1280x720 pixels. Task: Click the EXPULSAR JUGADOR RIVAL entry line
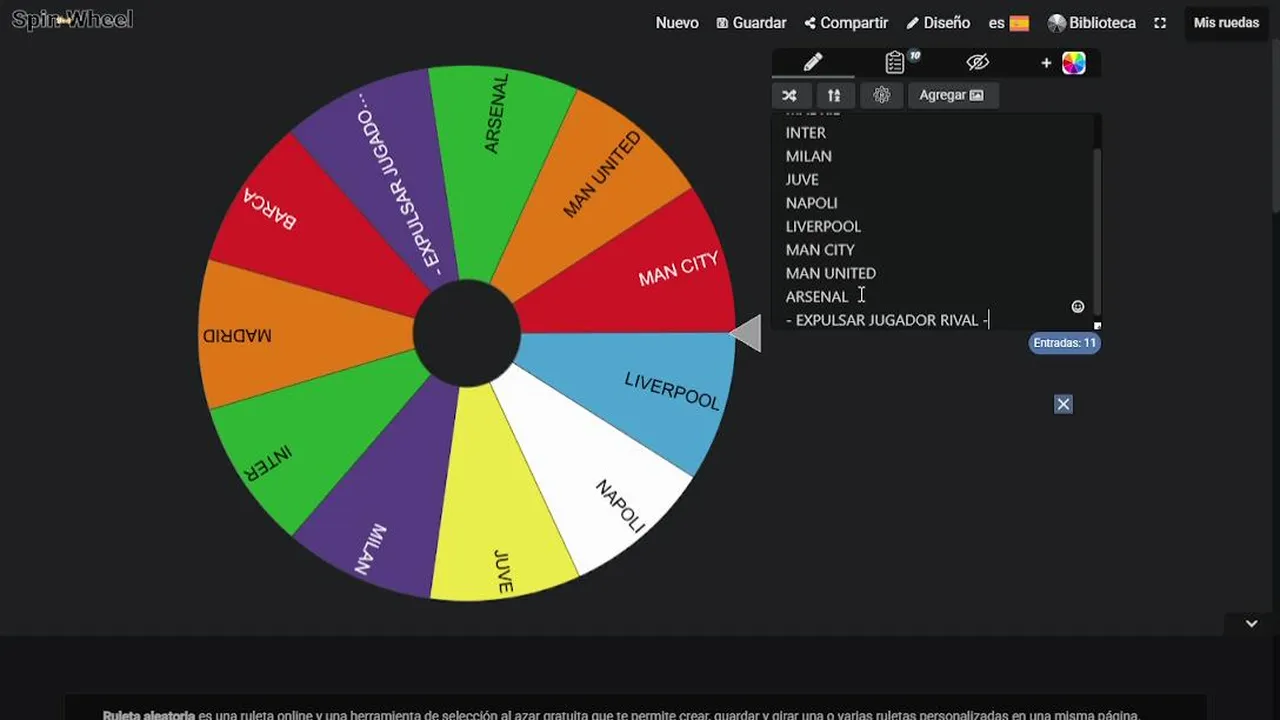point(888,320)
